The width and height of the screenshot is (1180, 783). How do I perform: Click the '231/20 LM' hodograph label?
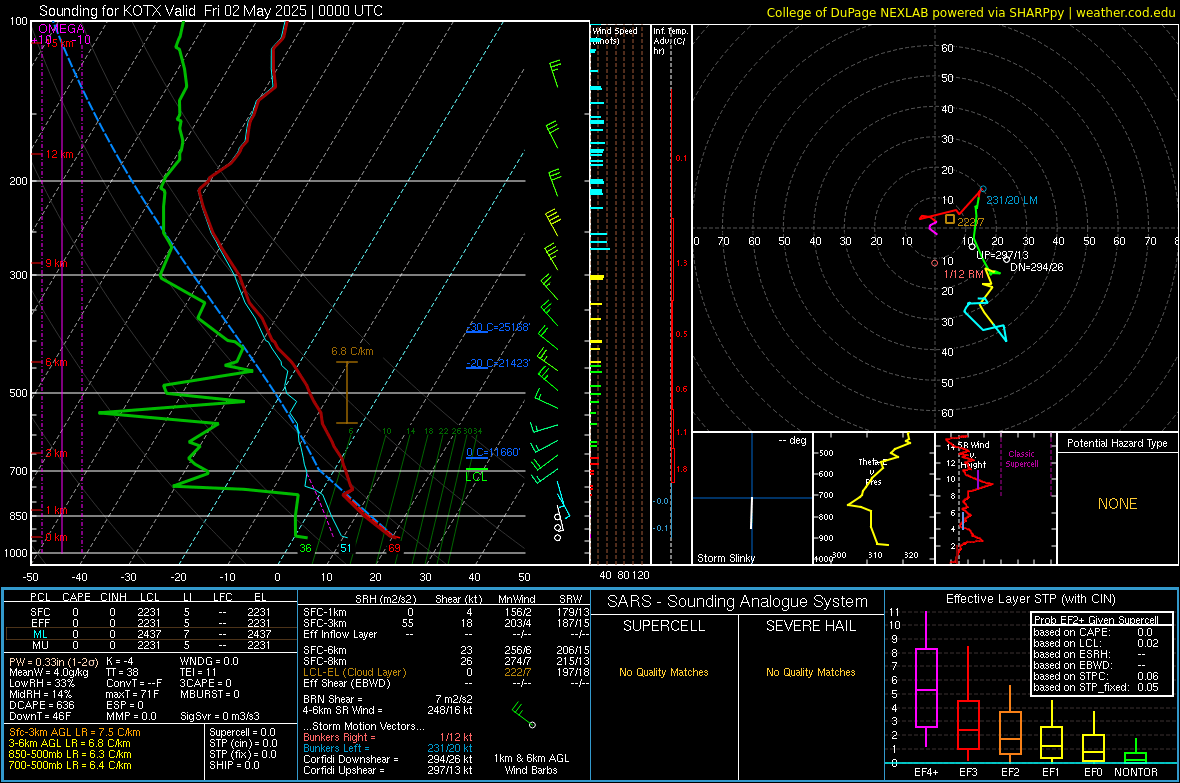1012,200
